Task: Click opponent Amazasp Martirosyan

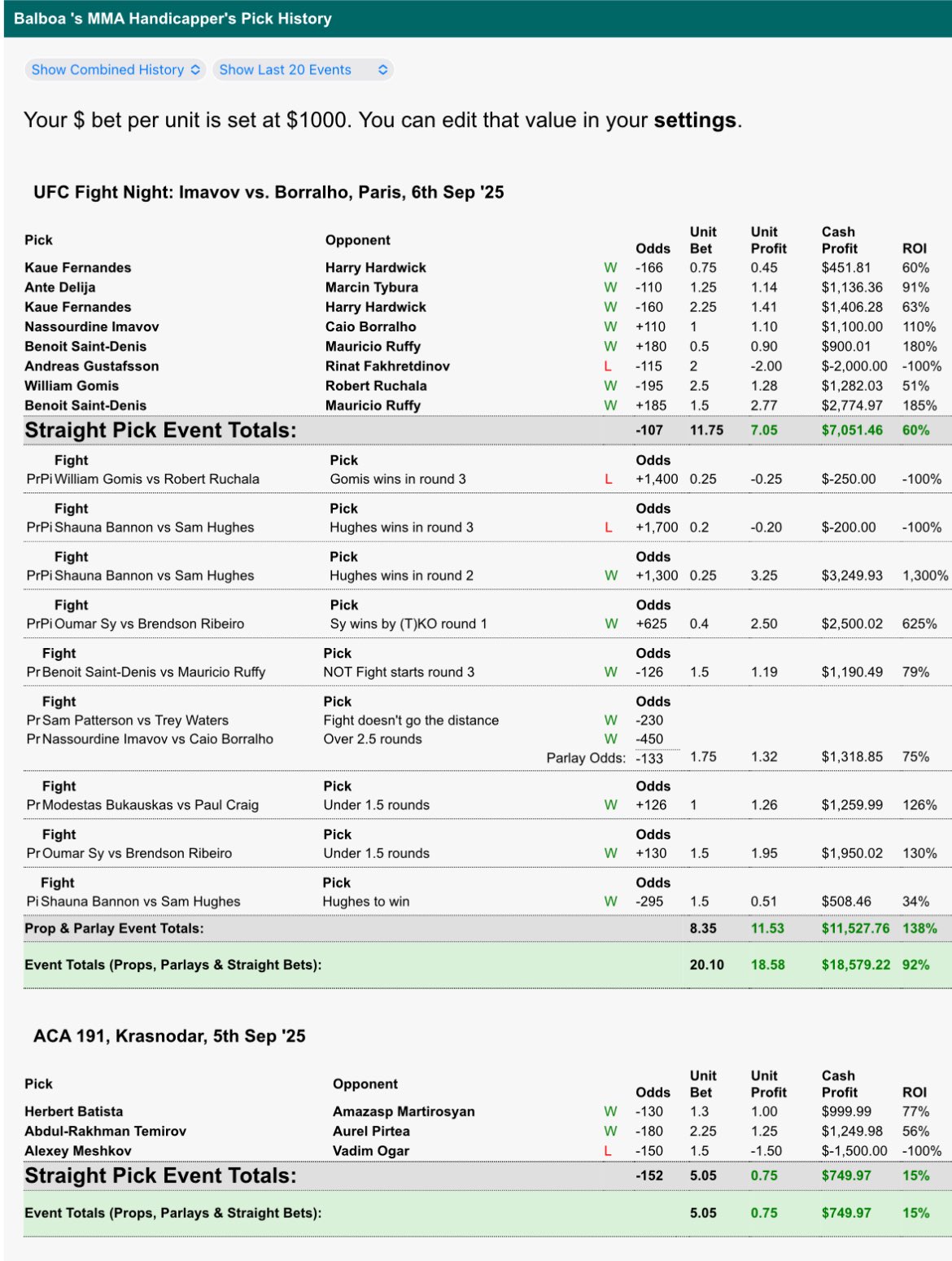Action: tap(404, 1112)
